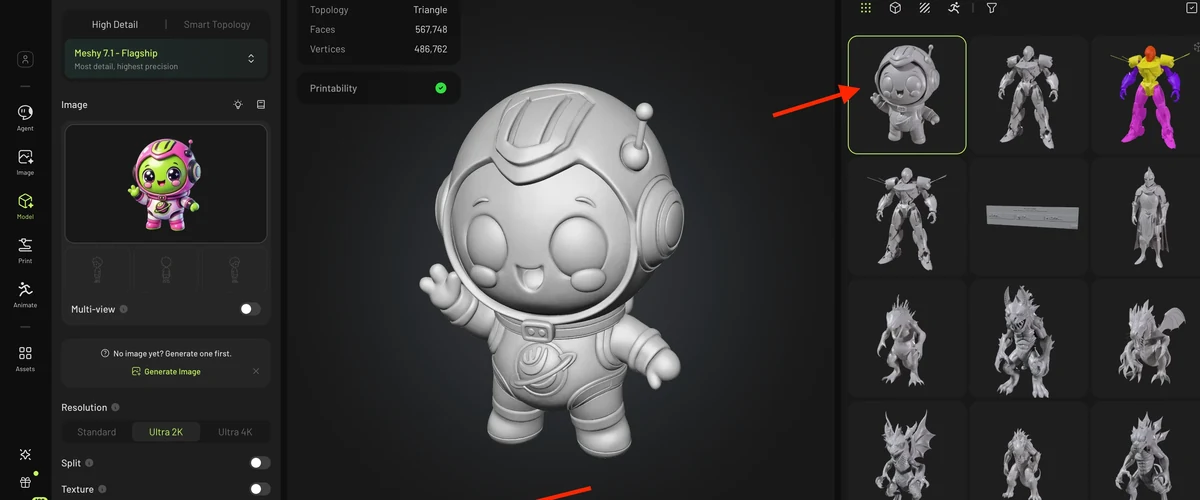
Task: Click the sparkle icon at sidebar bottom
Action: pos(25,454)
